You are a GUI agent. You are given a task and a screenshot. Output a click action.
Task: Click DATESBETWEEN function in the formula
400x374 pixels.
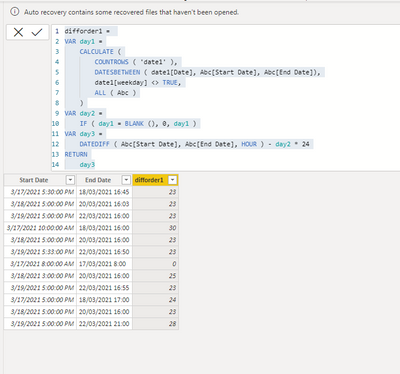click(117, 72)
